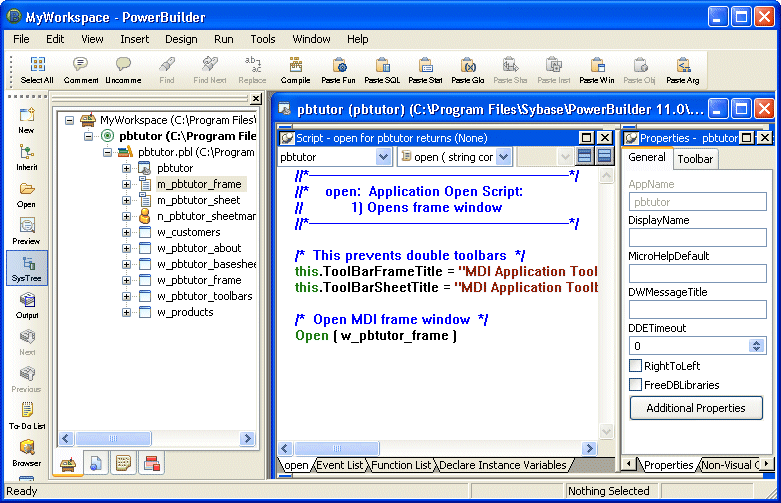
Task: Collapse the pbtutor.pbl library node
Action: [x=107, y=152]
